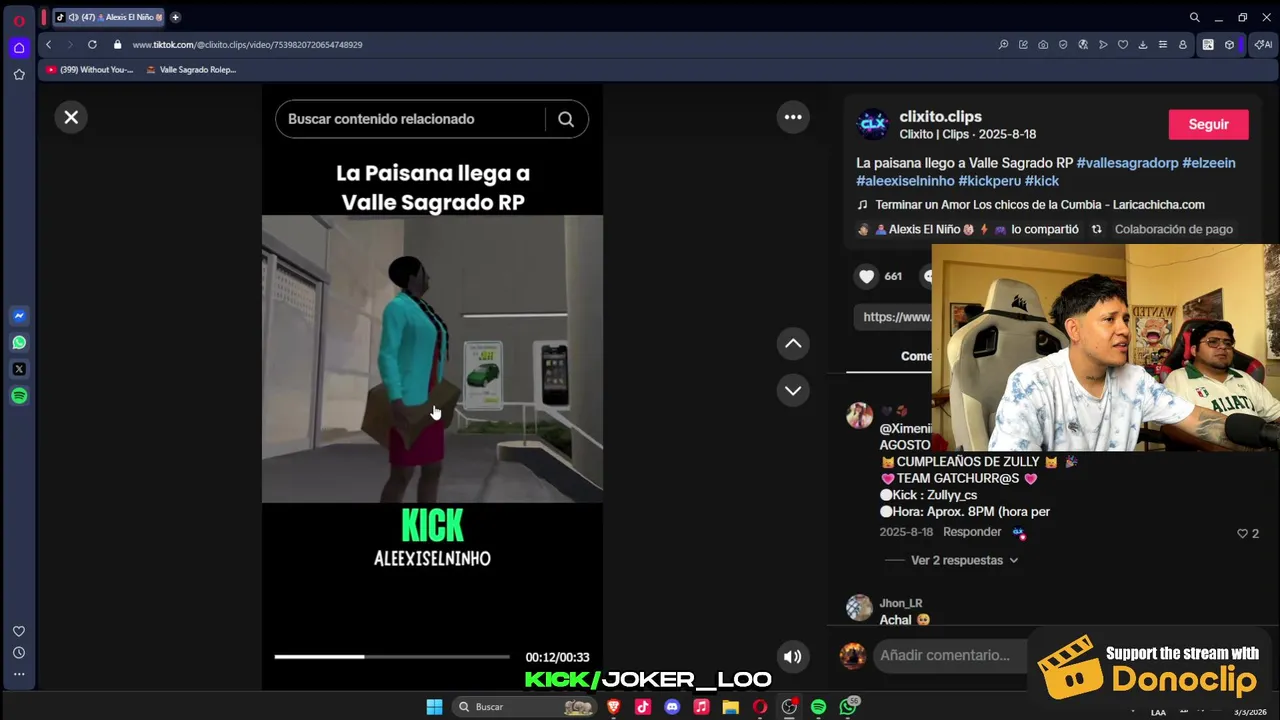Viewport: 1280px width, 720px height.
Task: Like the video with heart icon
Action: point(867,276)
